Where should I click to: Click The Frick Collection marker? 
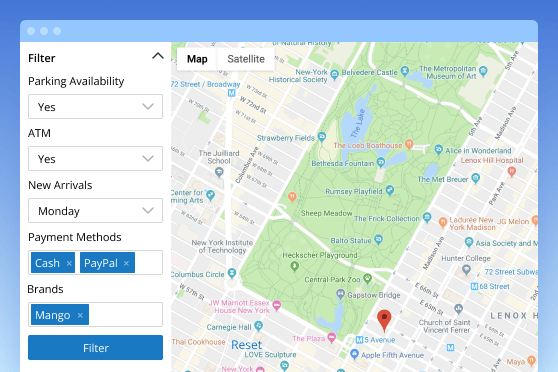pos(427,217)
